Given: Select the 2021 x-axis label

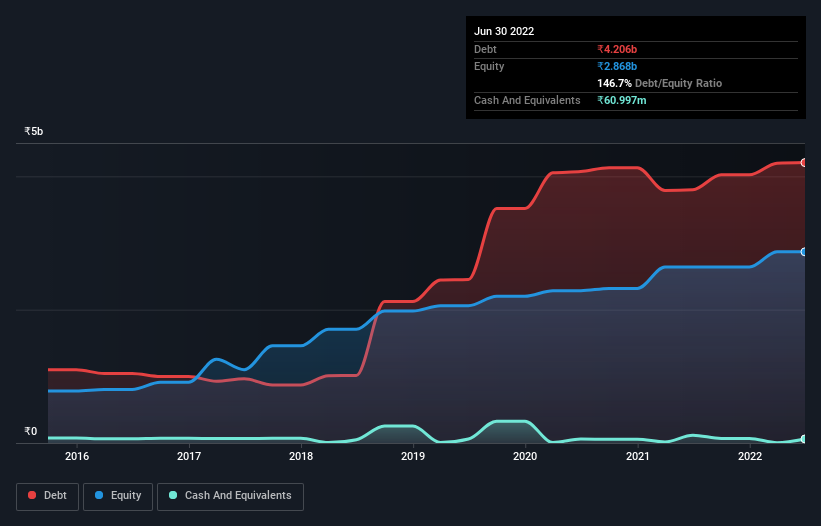Looking at the screenshot, I should click(x=638, y=456).
